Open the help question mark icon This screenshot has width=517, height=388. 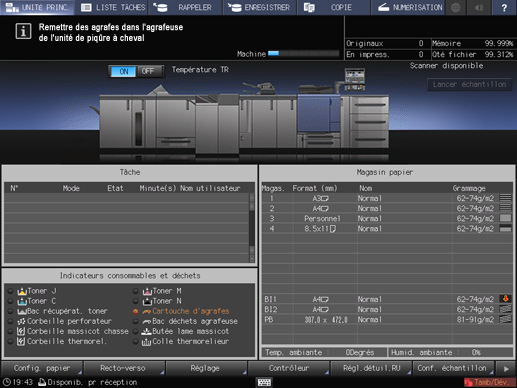coord(504,7)
